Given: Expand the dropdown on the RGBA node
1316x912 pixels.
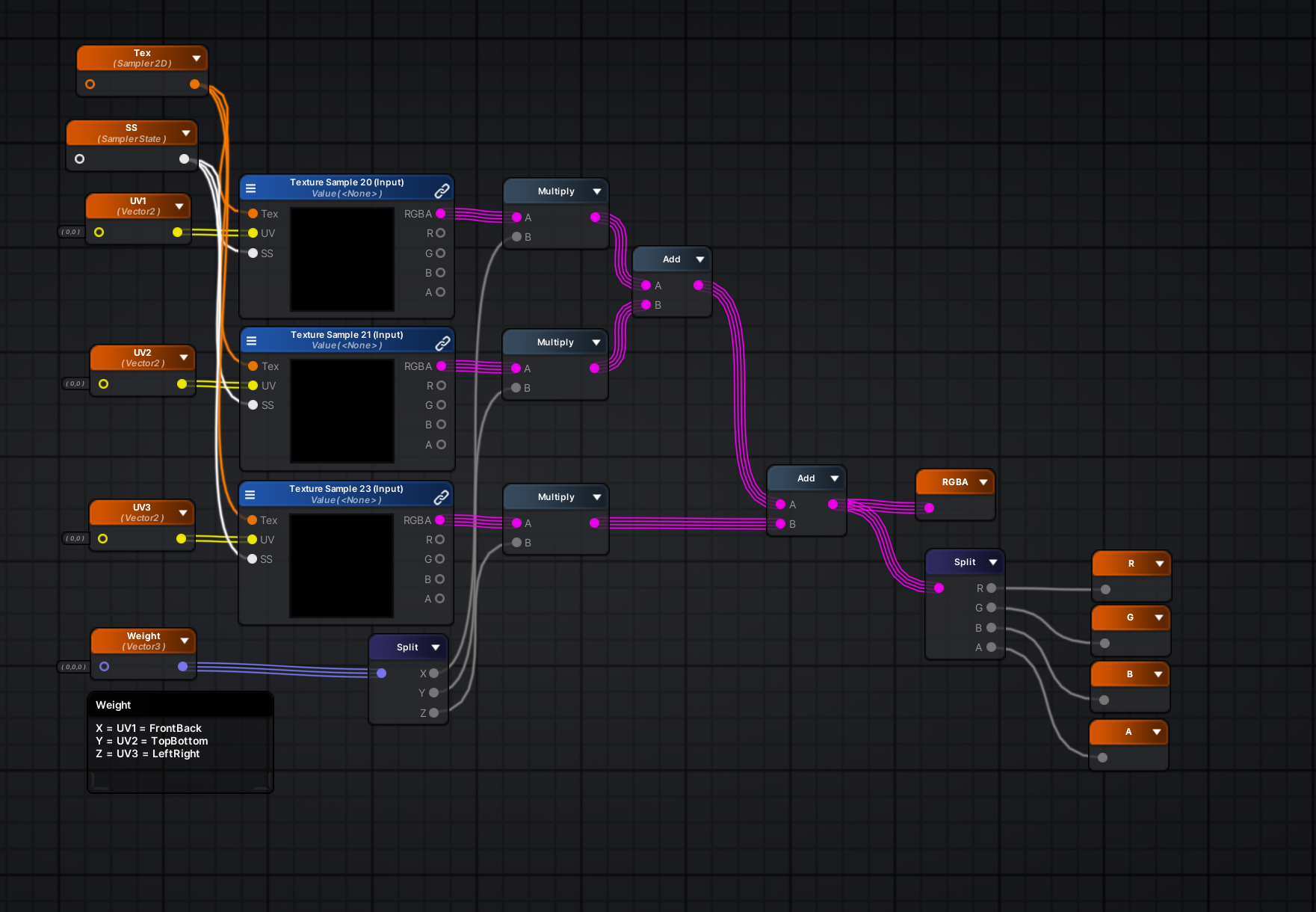Looking at the screenshot, I should click(983, 481).
